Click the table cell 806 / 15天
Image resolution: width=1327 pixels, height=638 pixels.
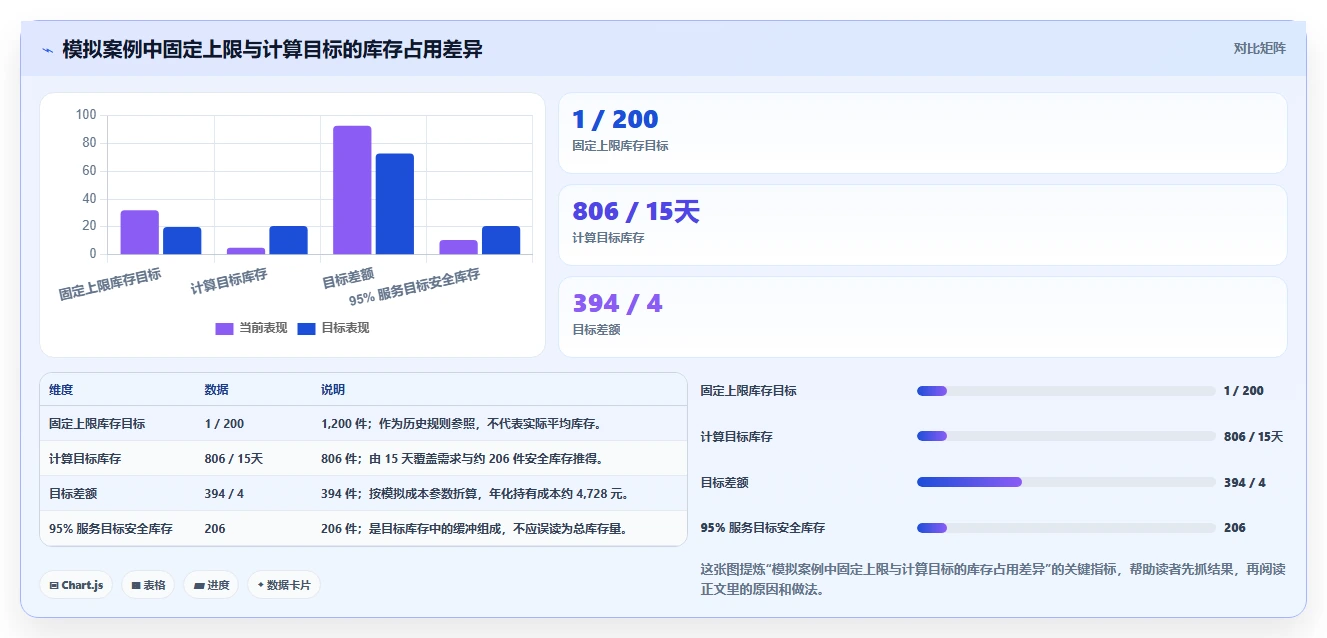tap(234, 459)
